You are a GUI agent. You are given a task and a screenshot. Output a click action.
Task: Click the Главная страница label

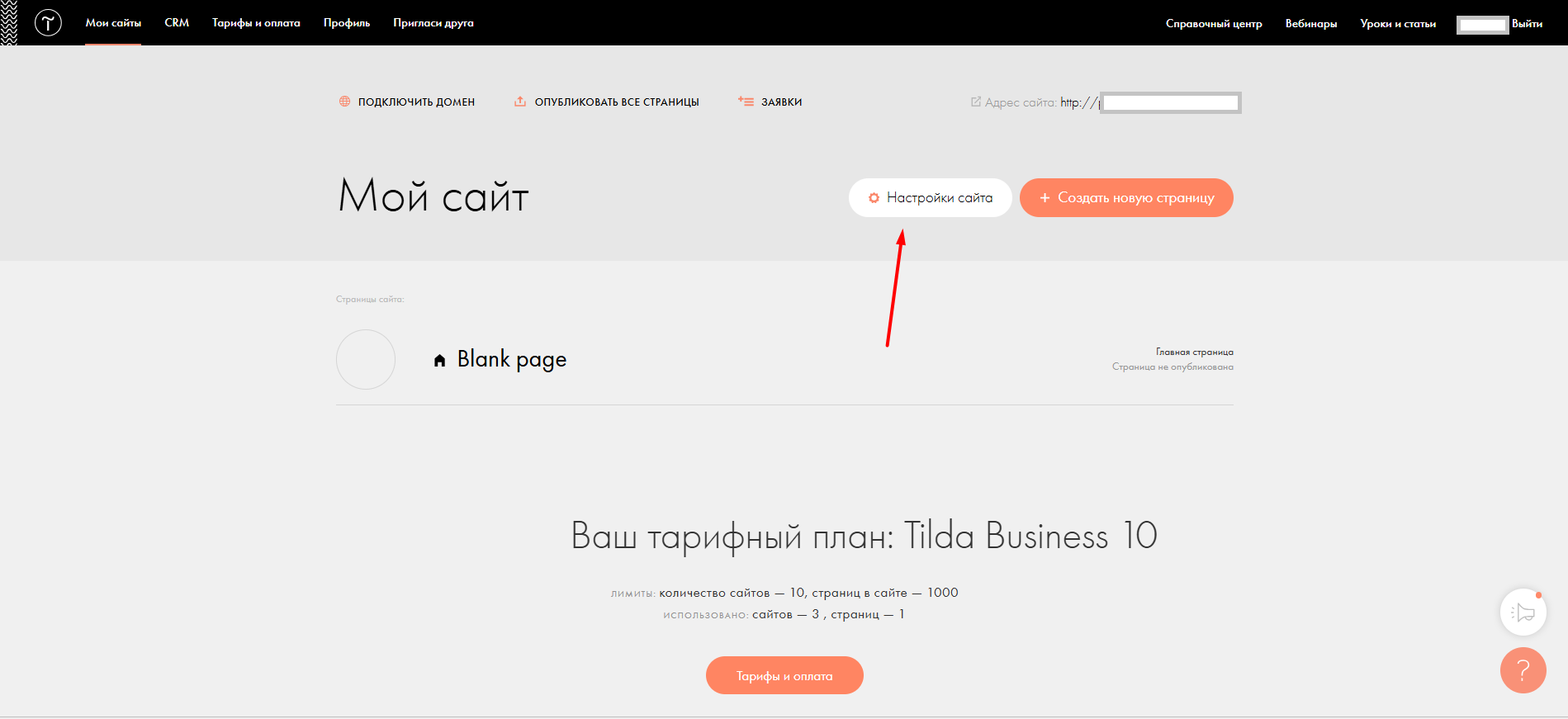click(1195, 352)
